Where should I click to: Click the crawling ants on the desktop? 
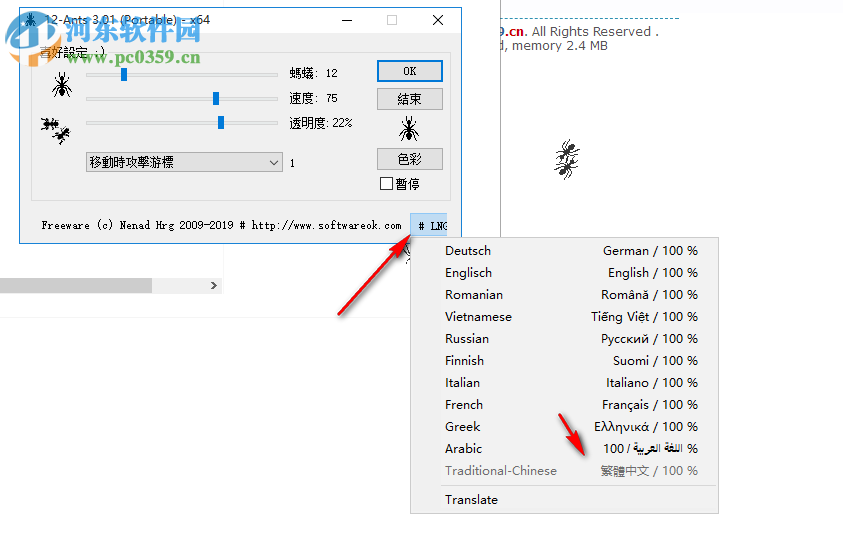567,159
